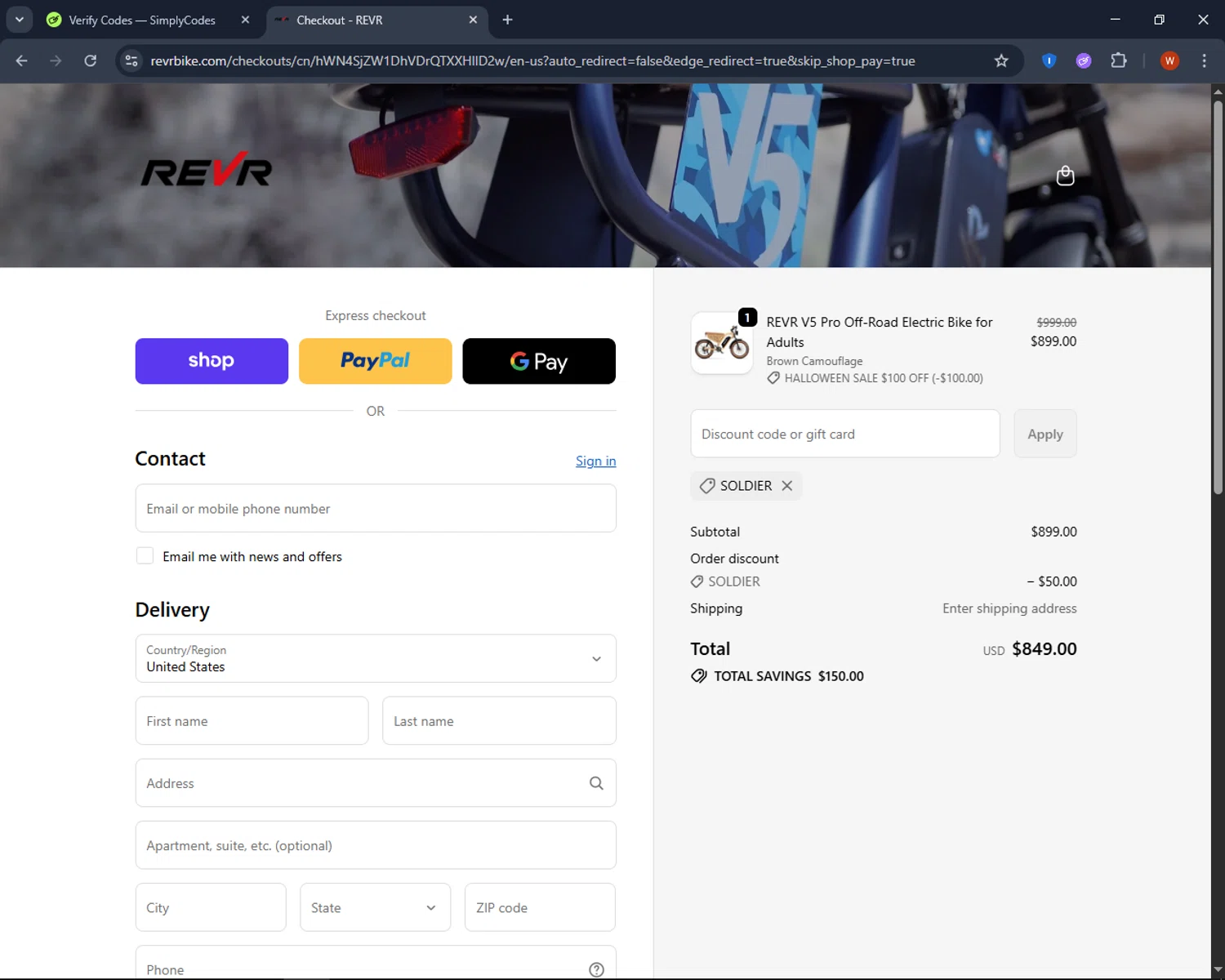1225x980 pixels.
Task: Reload the checkout page
Action: [x=90, y=60]
